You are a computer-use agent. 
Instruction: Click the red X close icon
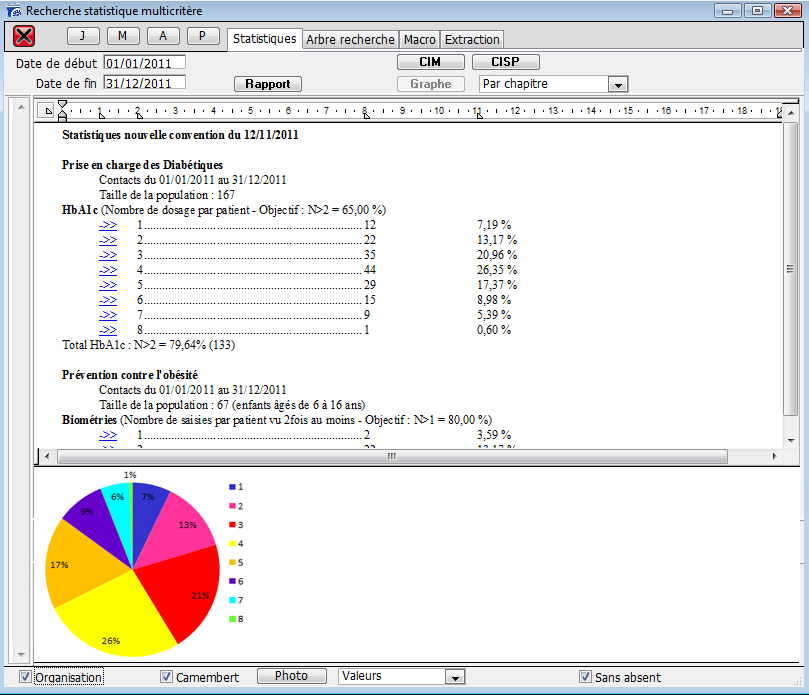[24, 37]
